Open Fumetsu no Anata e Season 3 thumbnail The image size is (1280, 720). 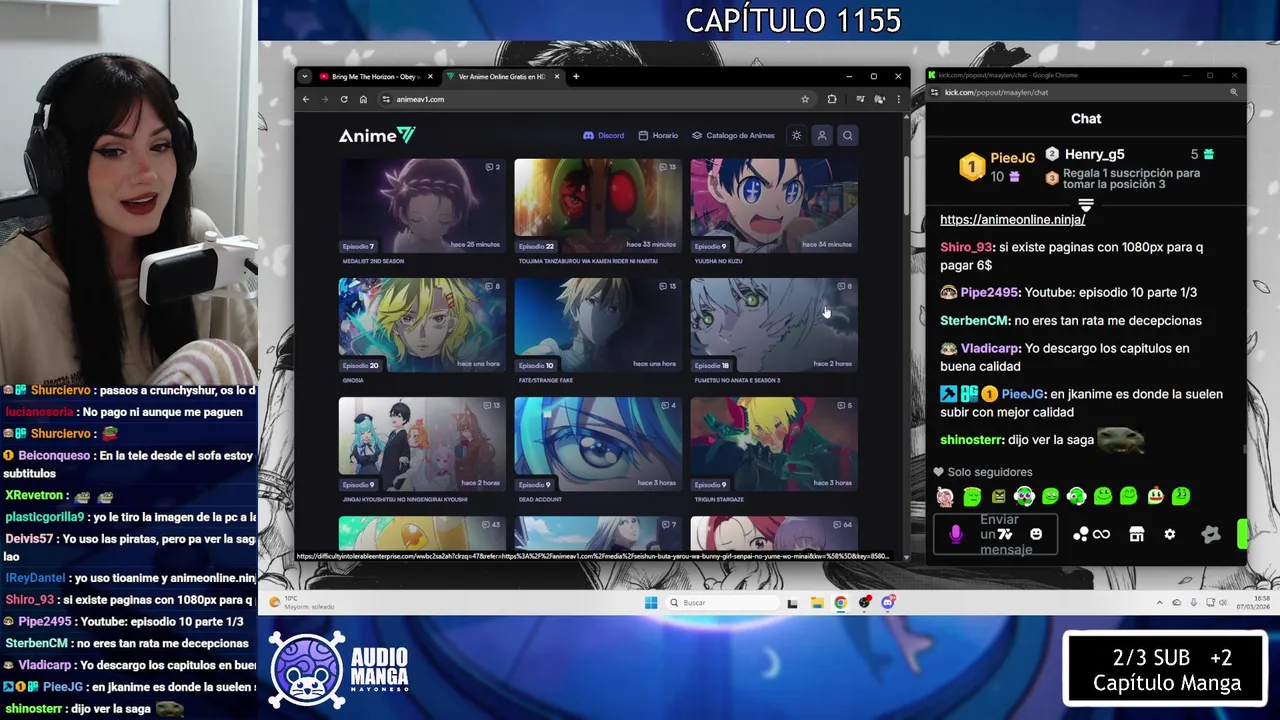click(x=773, y=325)
